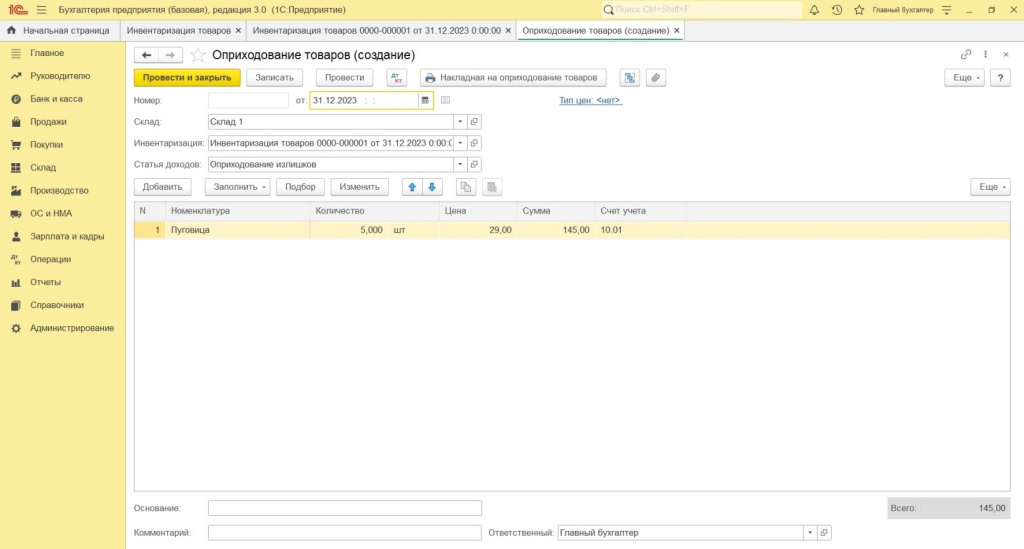Expand the Инвентаризация dropdown
The height and width of the screenshot is (549, 1024).
(460, 143)
